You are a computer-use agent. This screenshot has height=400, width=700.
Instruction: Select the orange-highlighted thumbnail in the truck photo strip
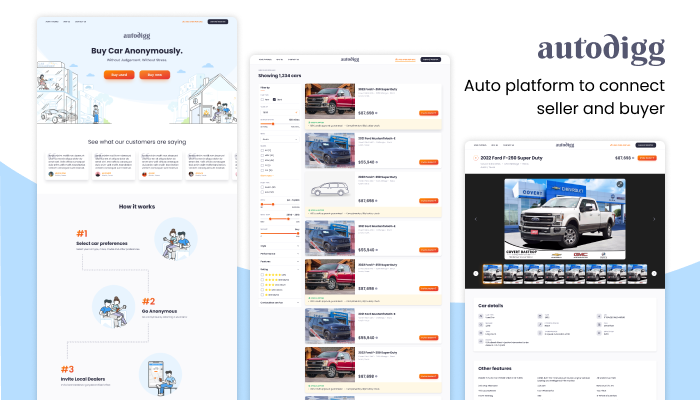492,273
